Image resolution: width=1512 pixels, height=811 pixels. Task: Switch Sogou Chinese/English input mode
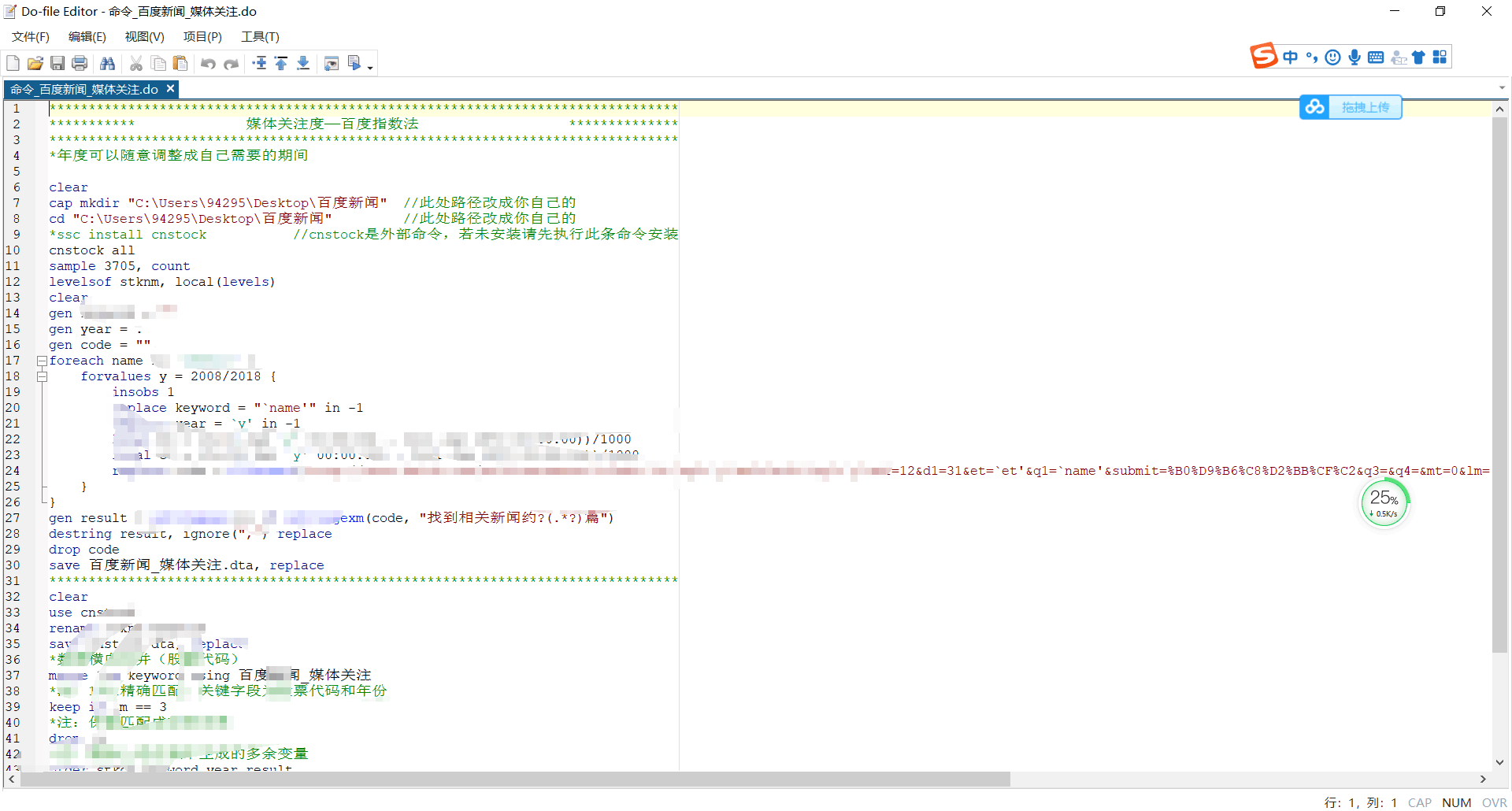pos(1290,57)
